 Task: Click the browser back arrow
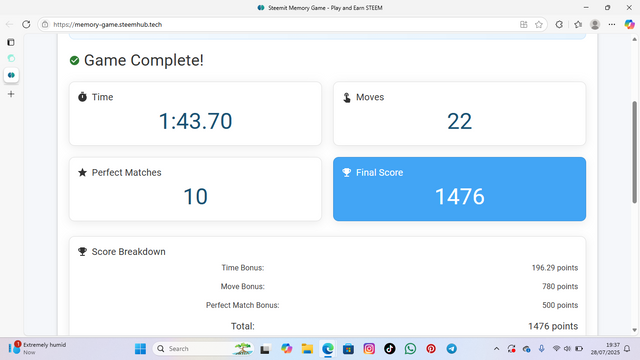9,24
